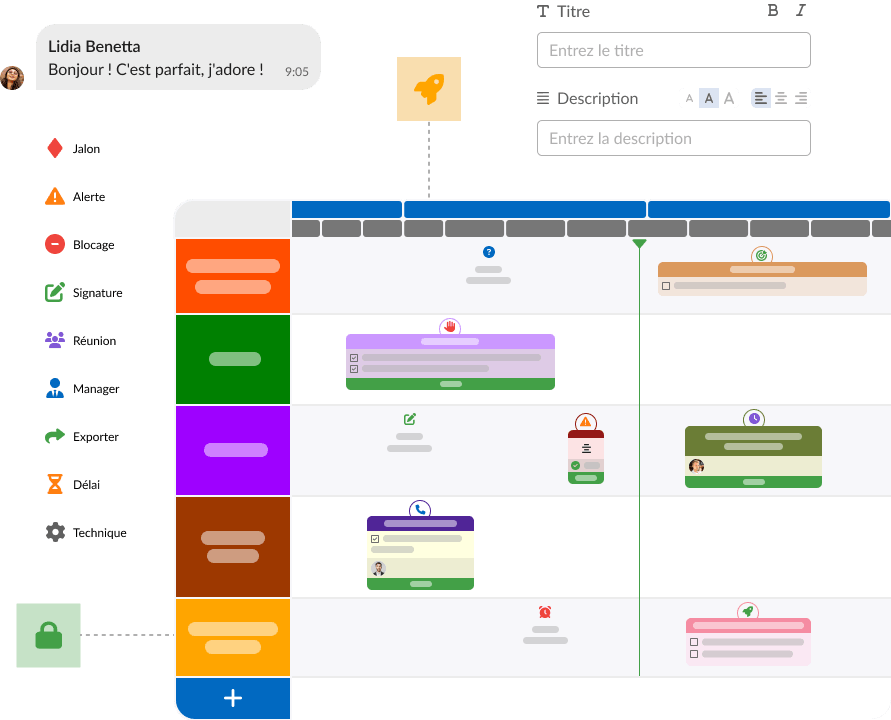Click the green padlock tile

tap(48, 635)
